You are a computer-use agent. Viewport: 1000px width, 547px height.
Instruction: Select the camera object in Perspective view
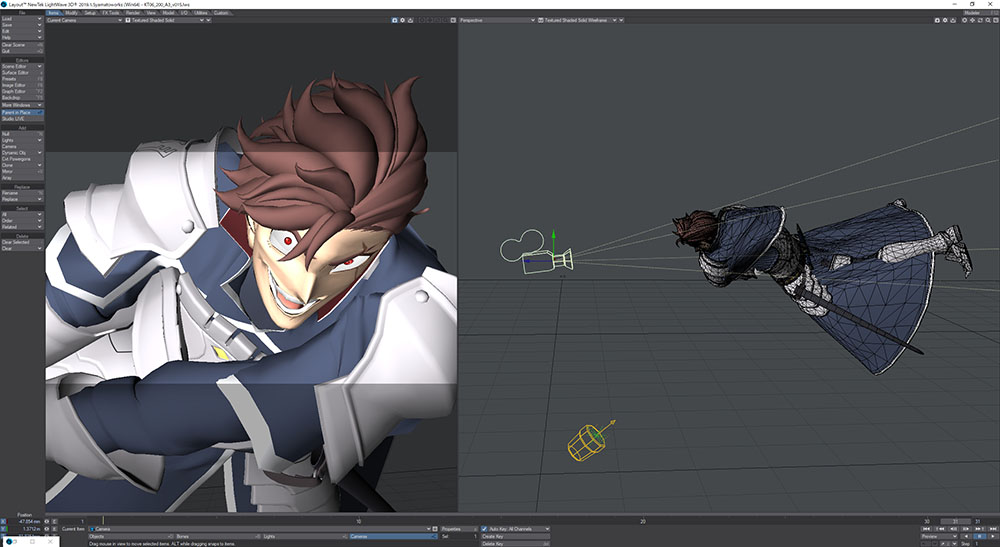pos(536,254)
